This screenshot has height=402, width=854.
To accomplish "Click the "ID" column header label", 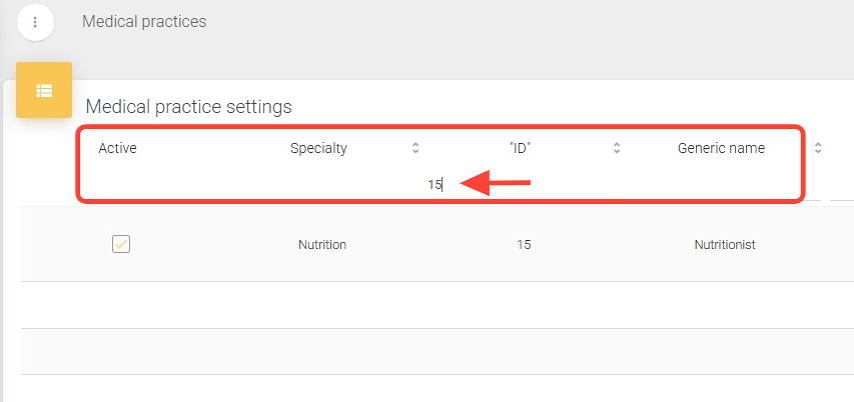I will (x=519, y=148).
